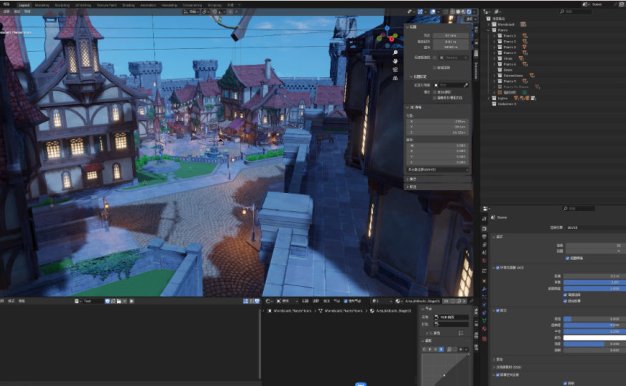Collapse the Sampling section in Render properties
Viewport: 626px width, 386px height.
pyautogui.click(x=495, y=237)
